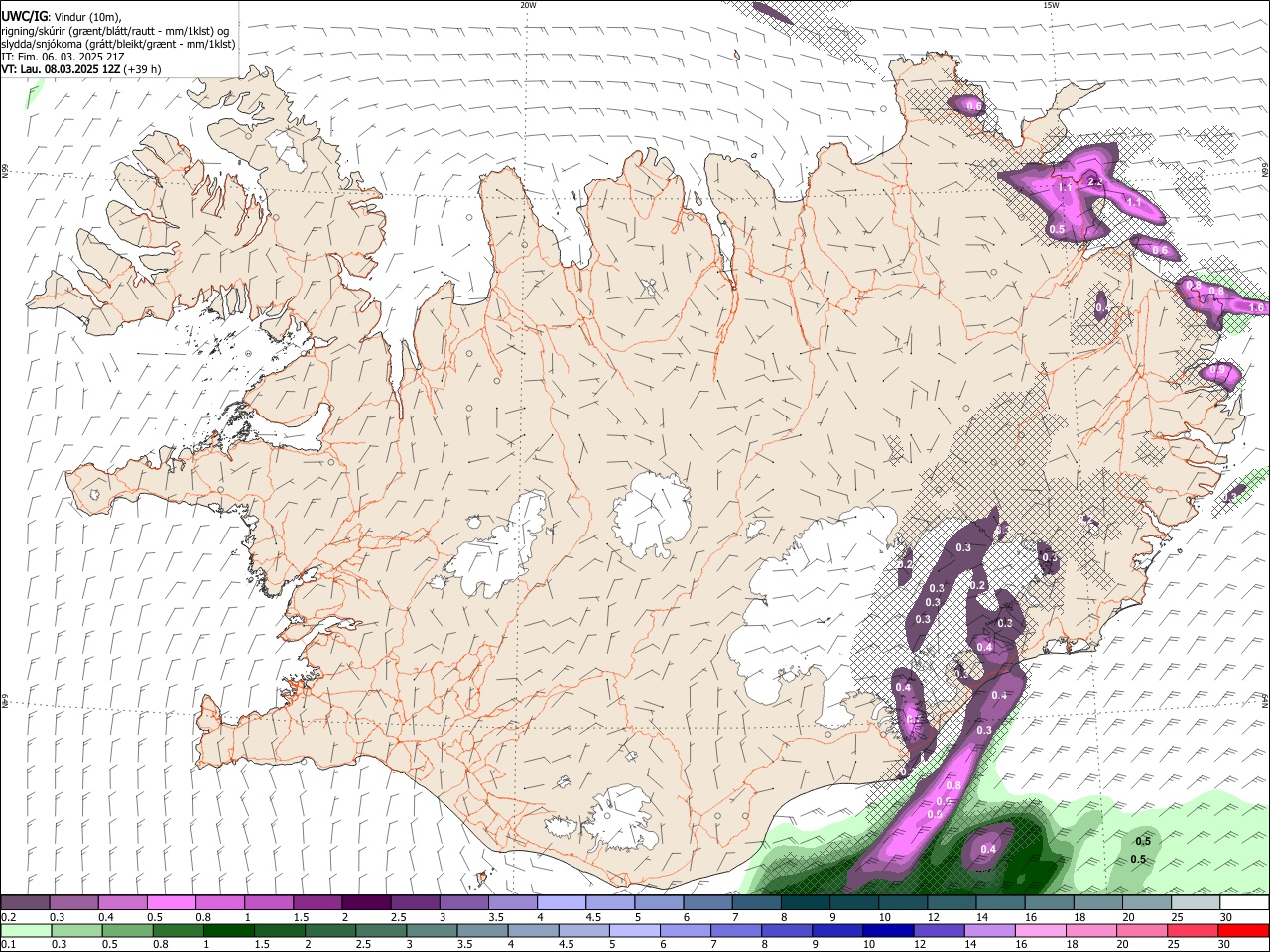This screenshot has width=1270, height=952.
Task: Click the '15W' longitude label
Action: point(1051,5)
